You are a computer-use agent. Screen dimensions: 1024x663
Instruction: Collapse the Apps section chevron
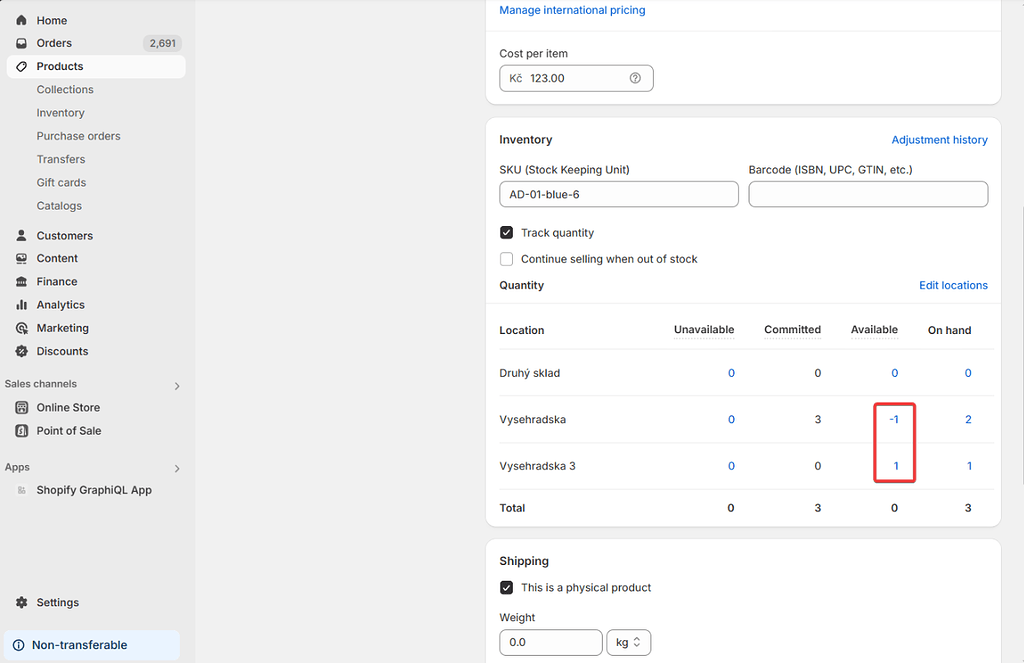(x=176, y=467)
